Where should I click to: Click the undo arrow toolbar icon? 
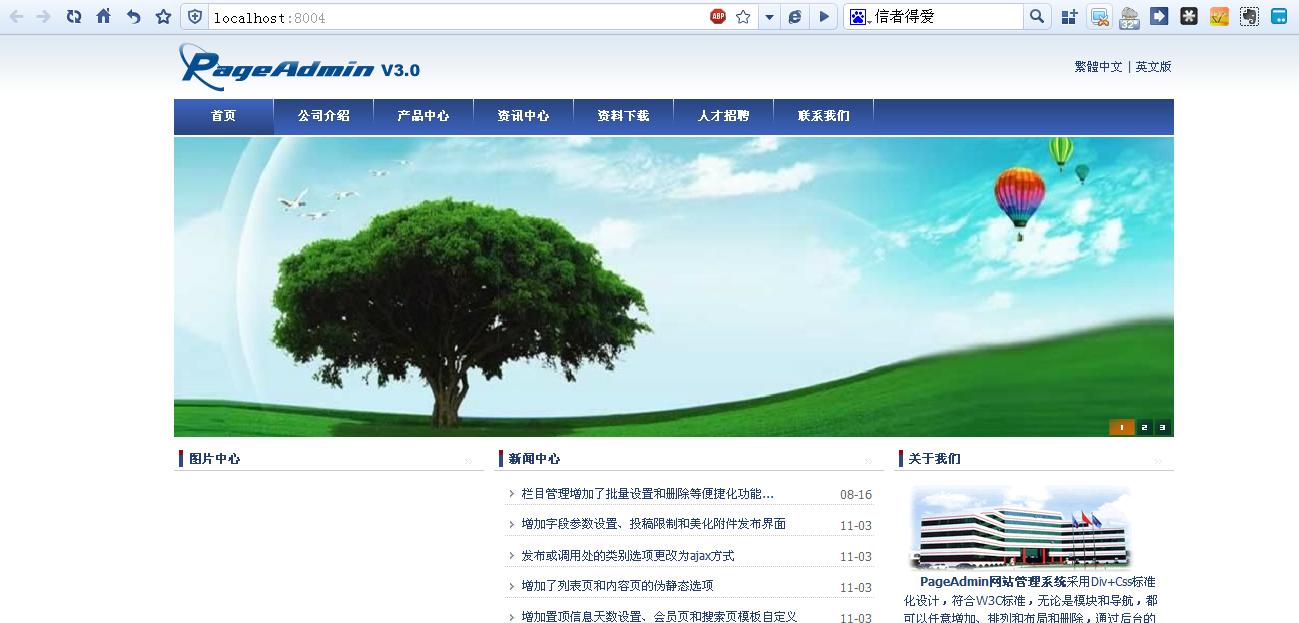tap(133, 16)
